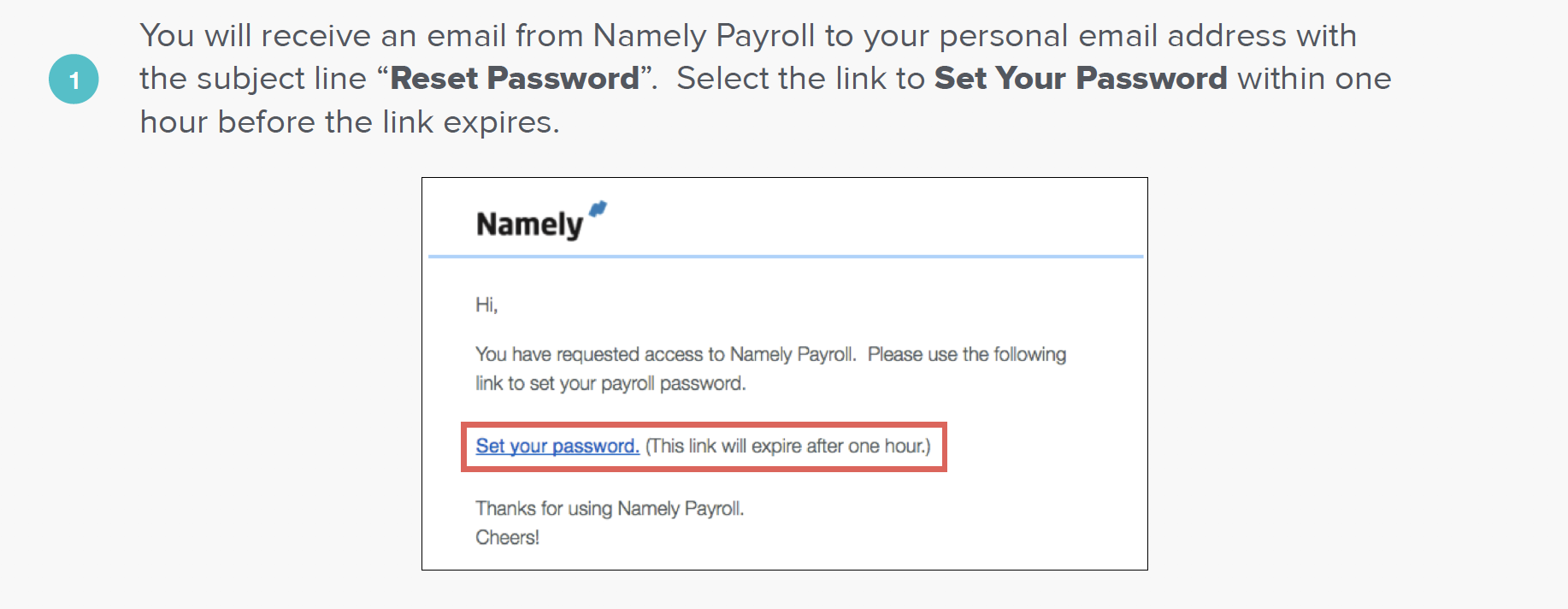Click the "Cheers!" sign-off text
Screen dimensions: 1568x609
tap(507, 538)
